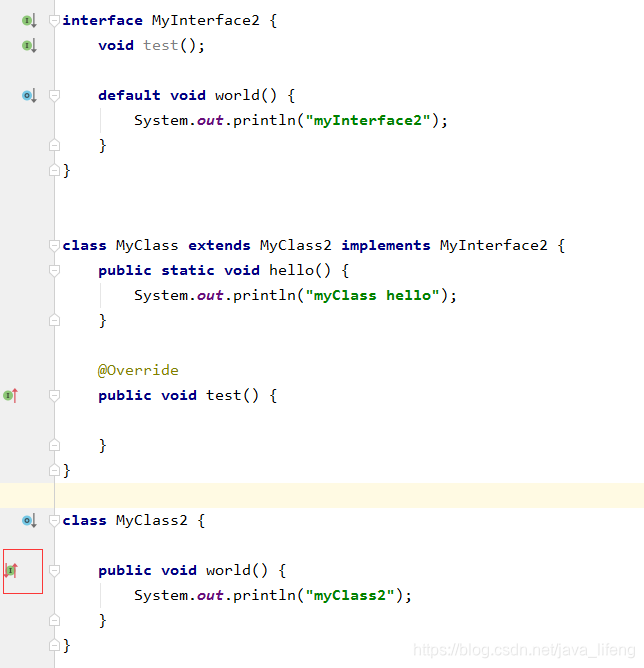644x668 pixels.
Task: Click fold end marker closing class MyClass
Action: 54,470
